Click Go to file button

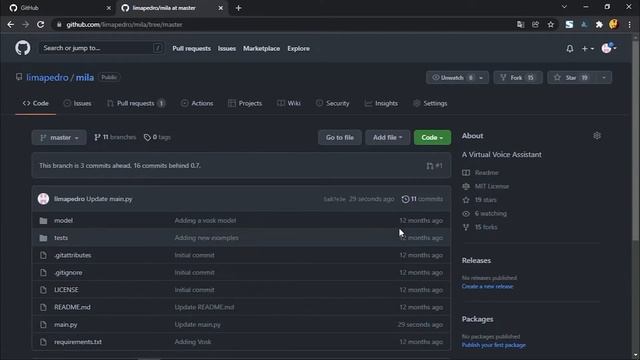[x=340, y=138]
